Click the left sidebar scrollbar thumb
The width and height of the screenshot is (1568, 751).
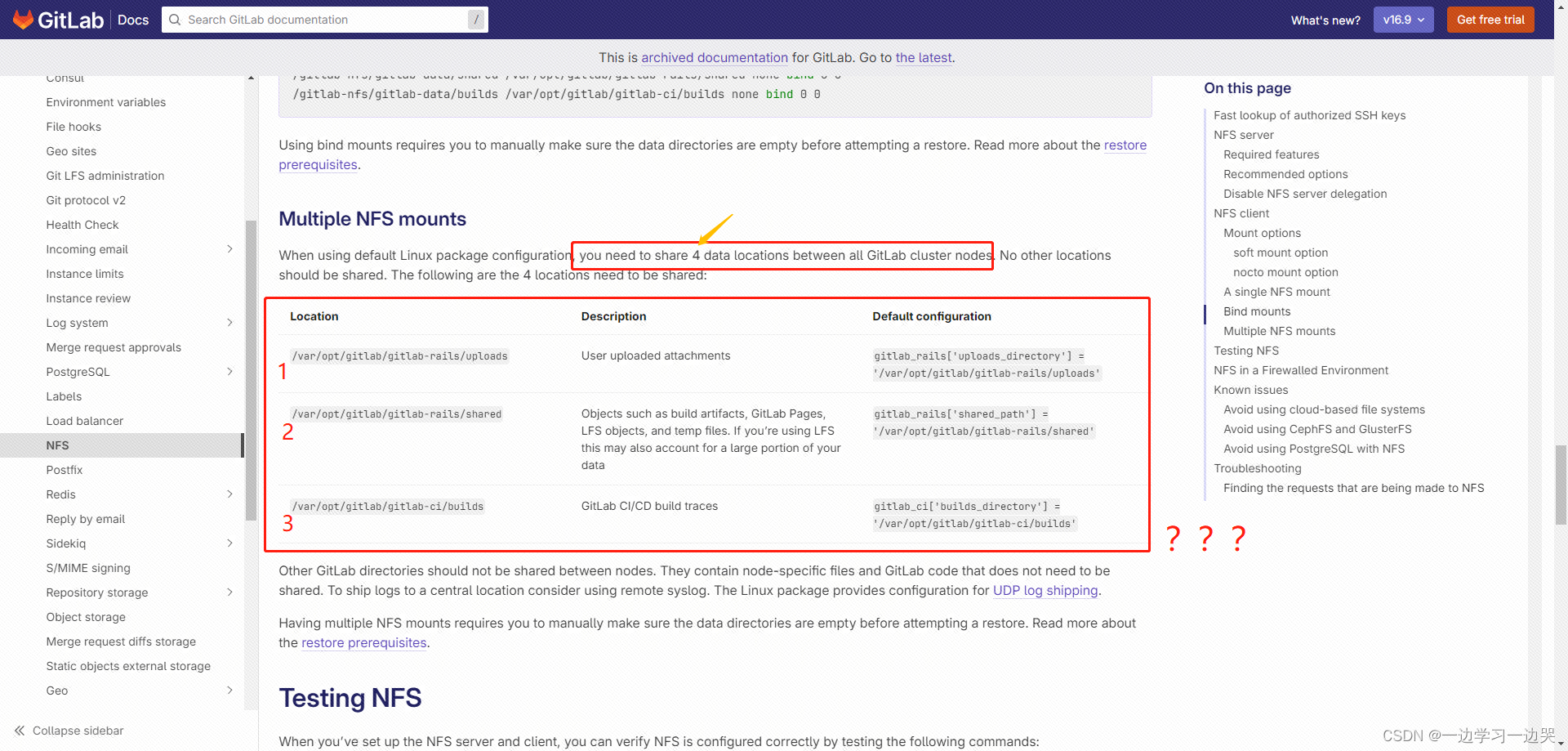coord(251,370)
